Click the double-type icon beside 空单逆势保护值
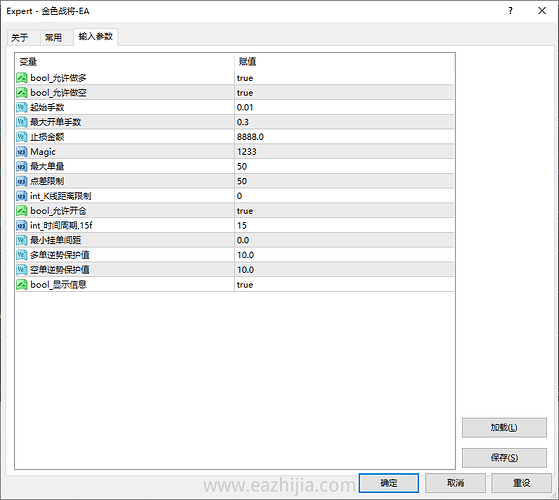 (22, 270)
